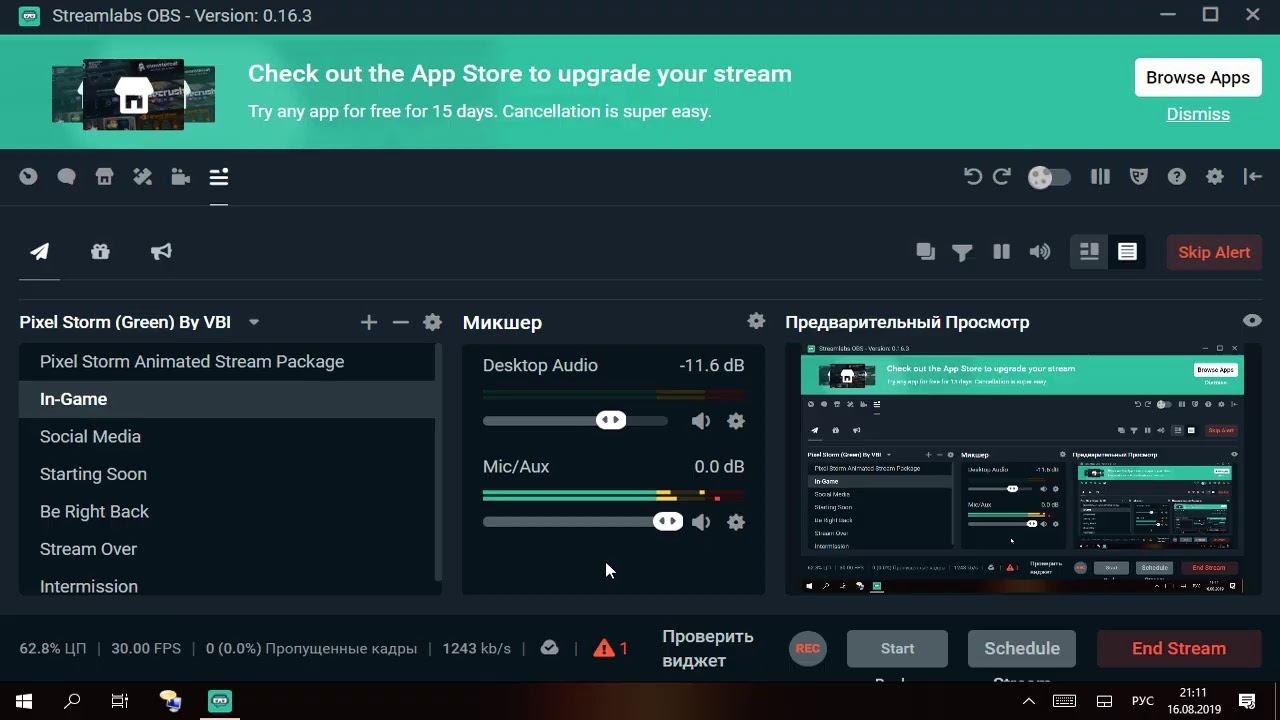Open scene settings gear icon
The height and width of the screenshot is (720, 1280).
click(432, 322)
